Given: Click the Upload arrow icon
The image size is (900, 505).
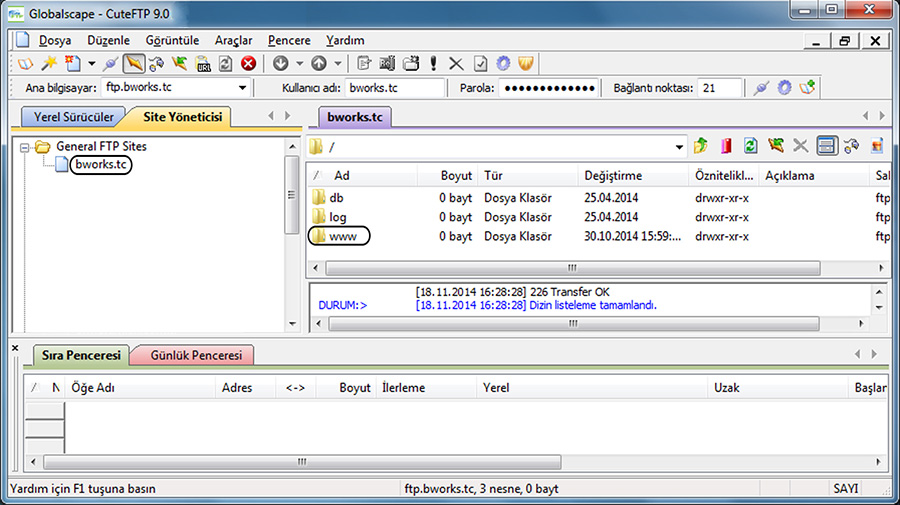Looking at the screenshot, I should coord(319,64).
